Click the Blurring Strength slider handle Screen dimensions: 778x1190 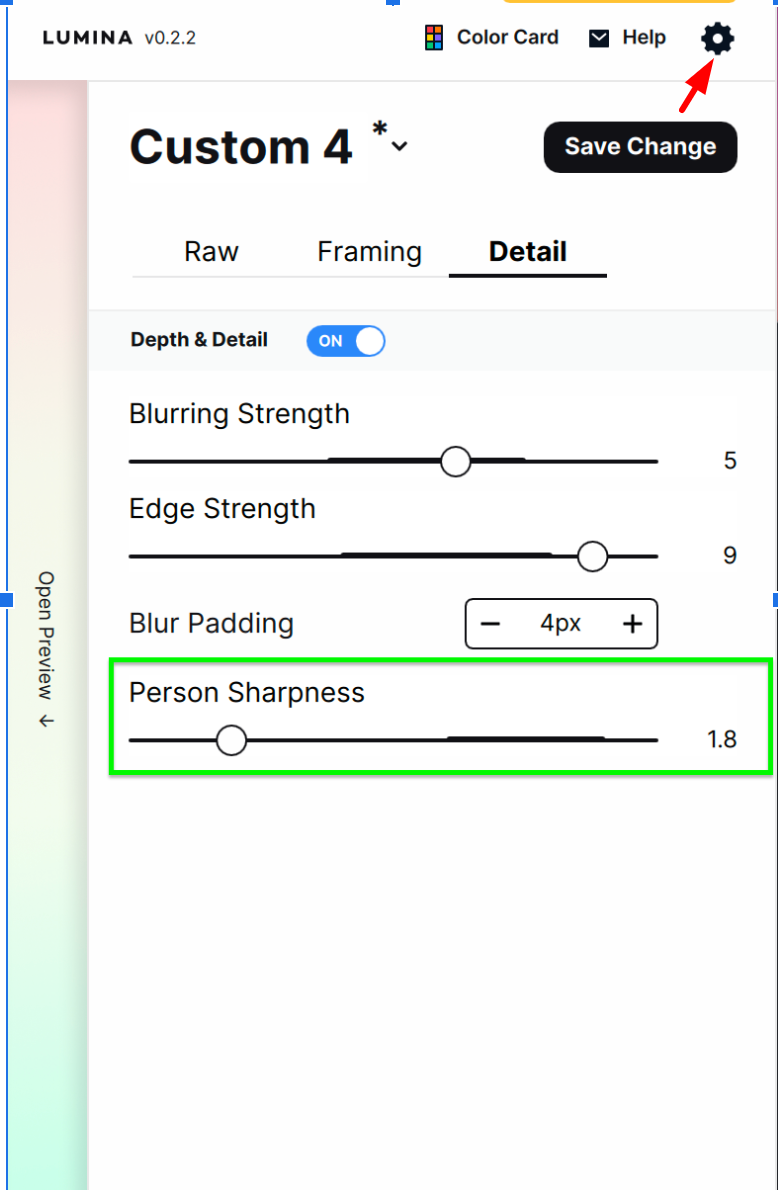456,461
